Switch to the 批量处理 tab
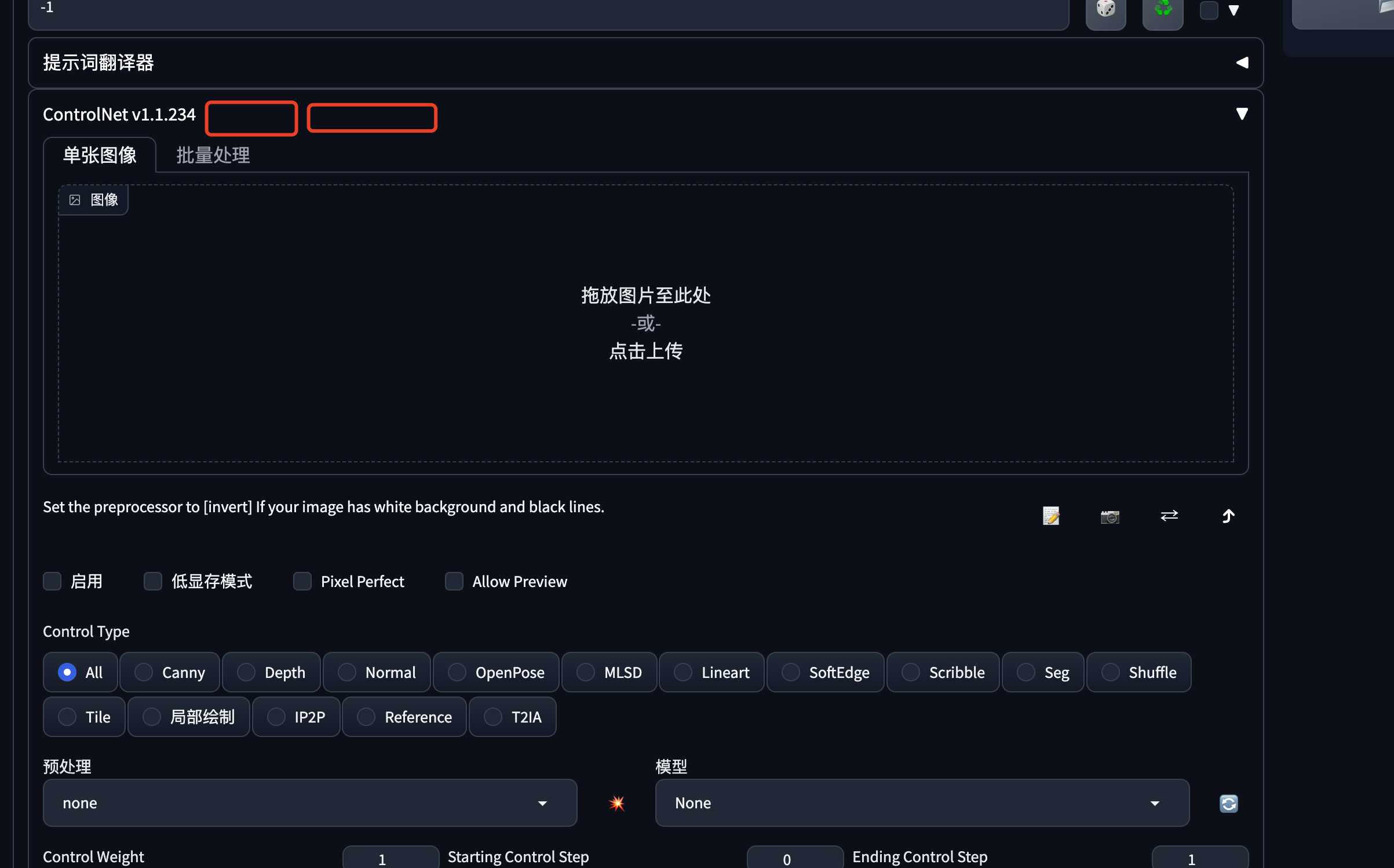 click(213, 155)
